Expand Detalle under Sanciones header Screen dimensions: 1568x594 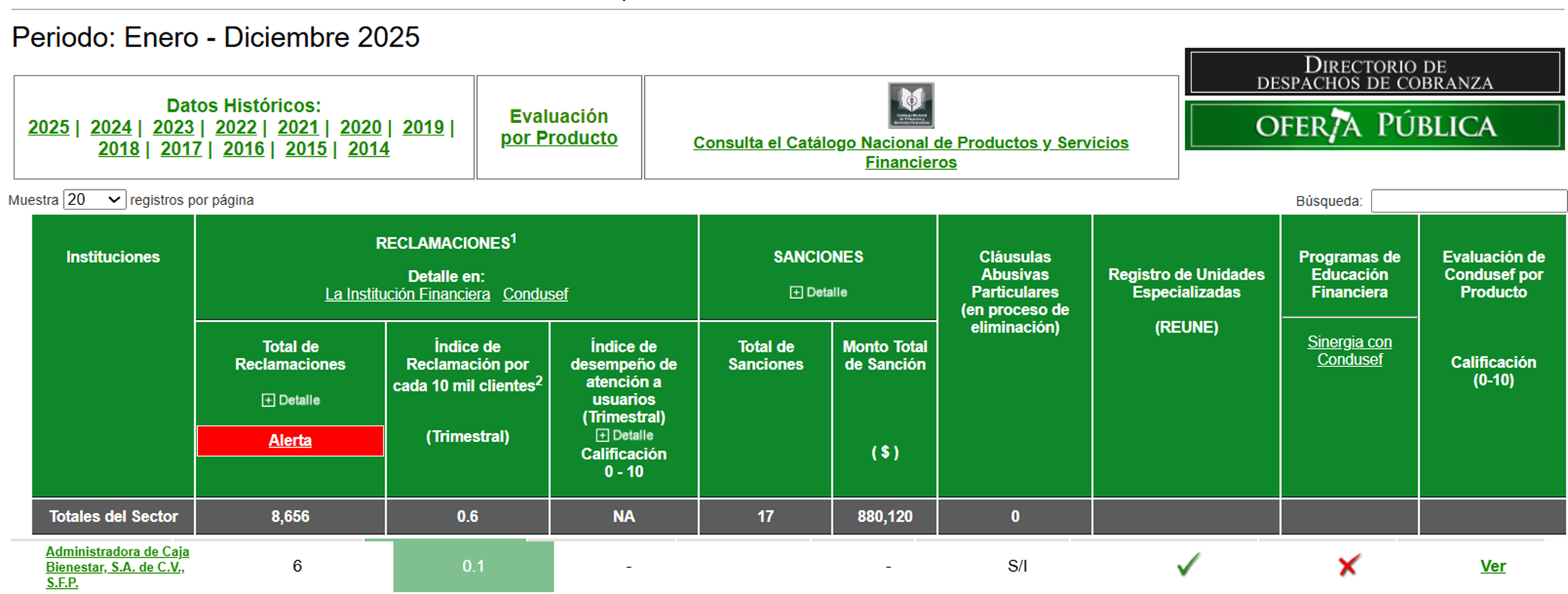818,292
